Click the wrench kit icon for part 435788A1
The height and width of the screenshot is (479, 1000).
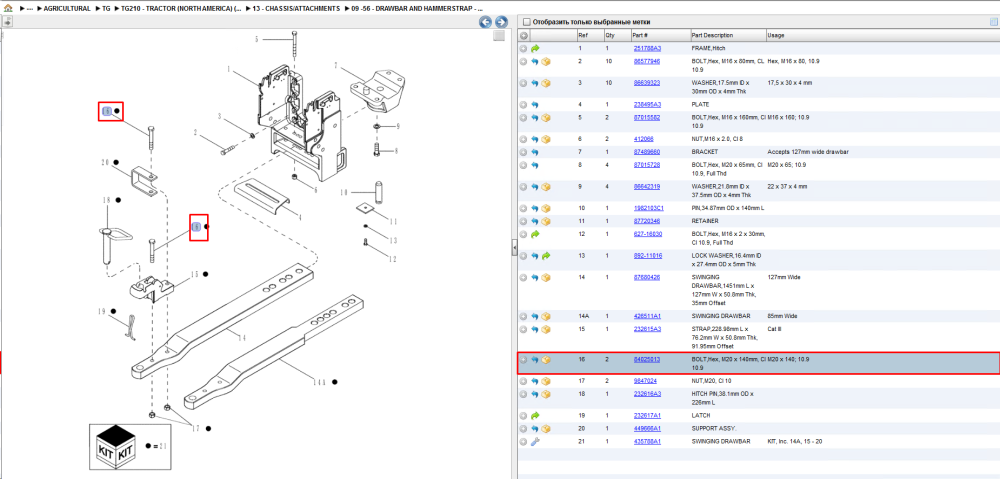point(535,441)
